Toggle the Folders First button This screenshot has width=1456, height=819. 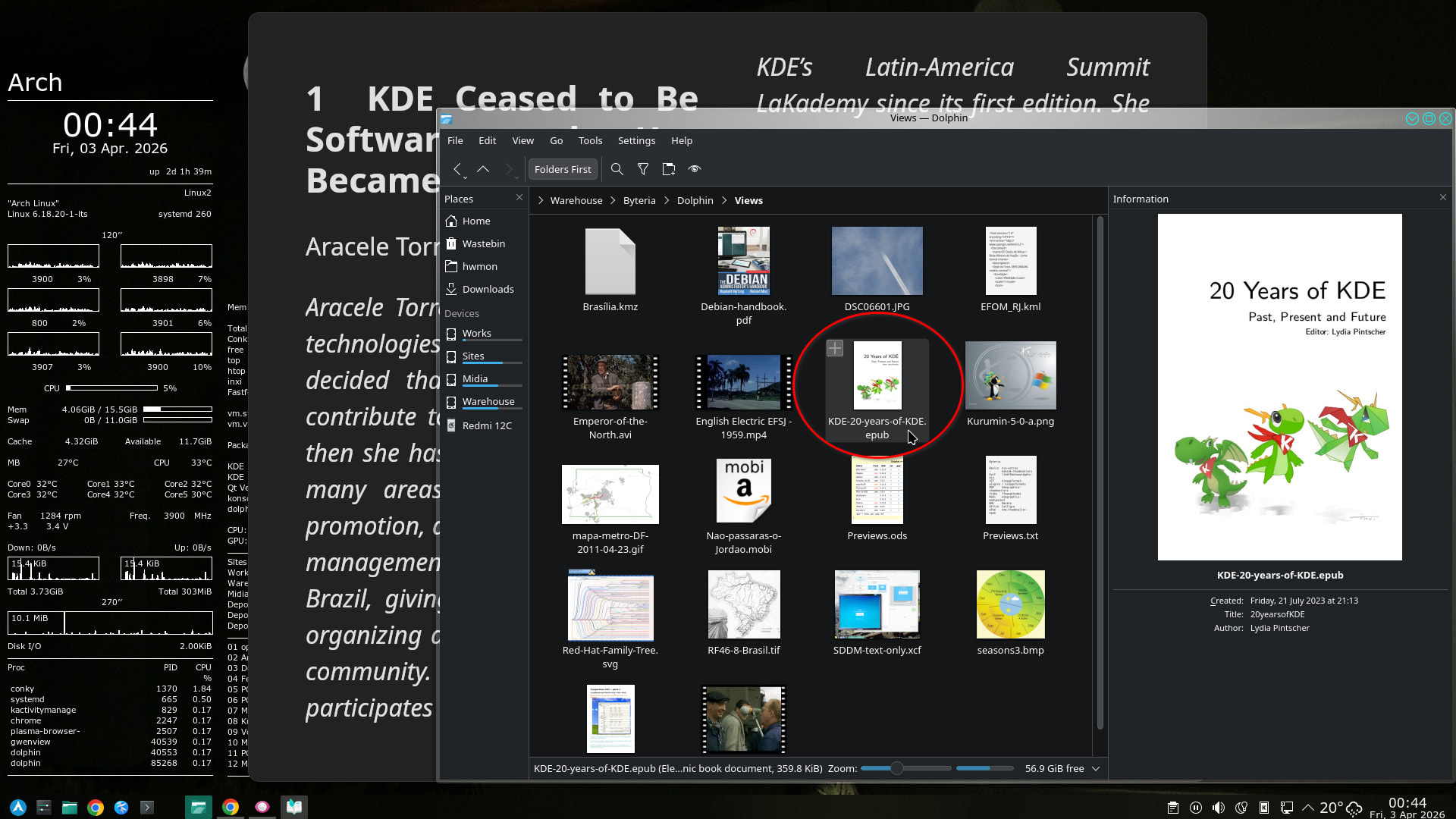562,169
